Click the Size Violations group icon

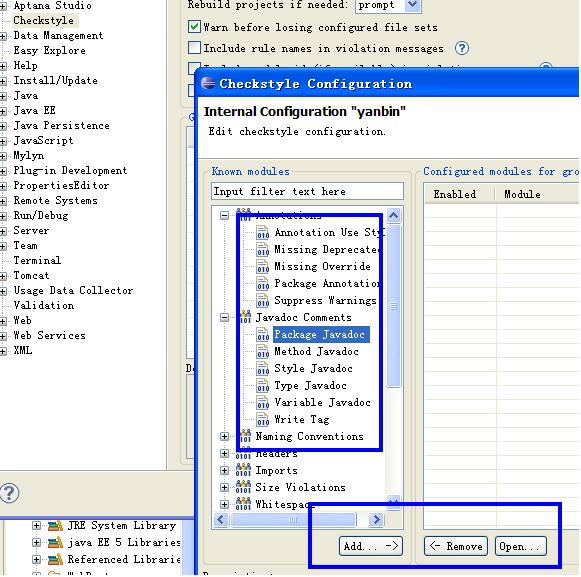pos(243,487)
